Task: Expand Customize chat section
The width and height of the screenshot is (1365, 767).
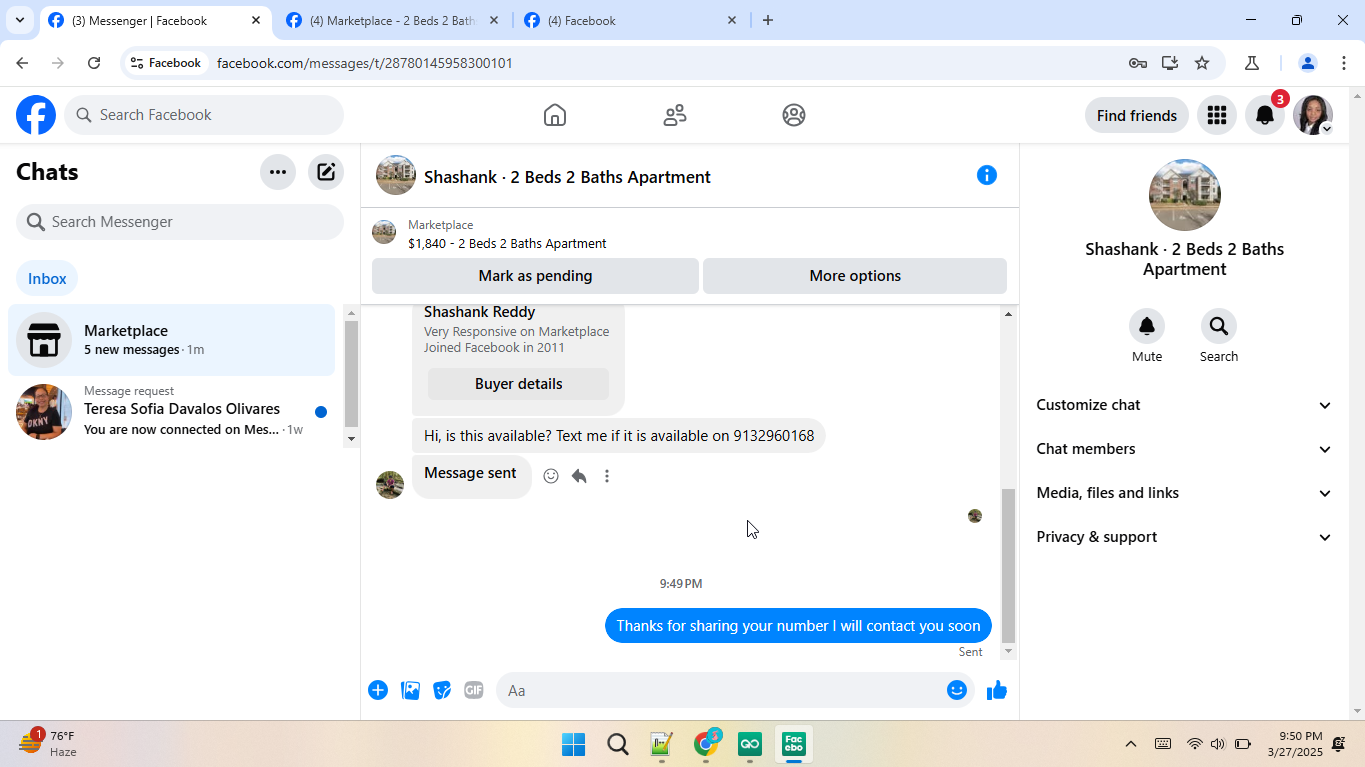Action: pos(1185,405)
